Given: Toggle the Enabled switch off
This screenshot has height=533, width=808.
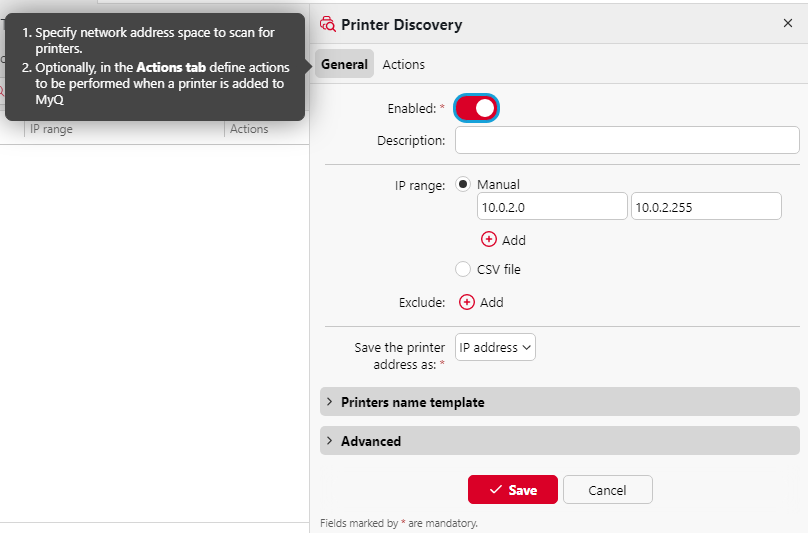Looking at the screenshot, I should 477,108.
